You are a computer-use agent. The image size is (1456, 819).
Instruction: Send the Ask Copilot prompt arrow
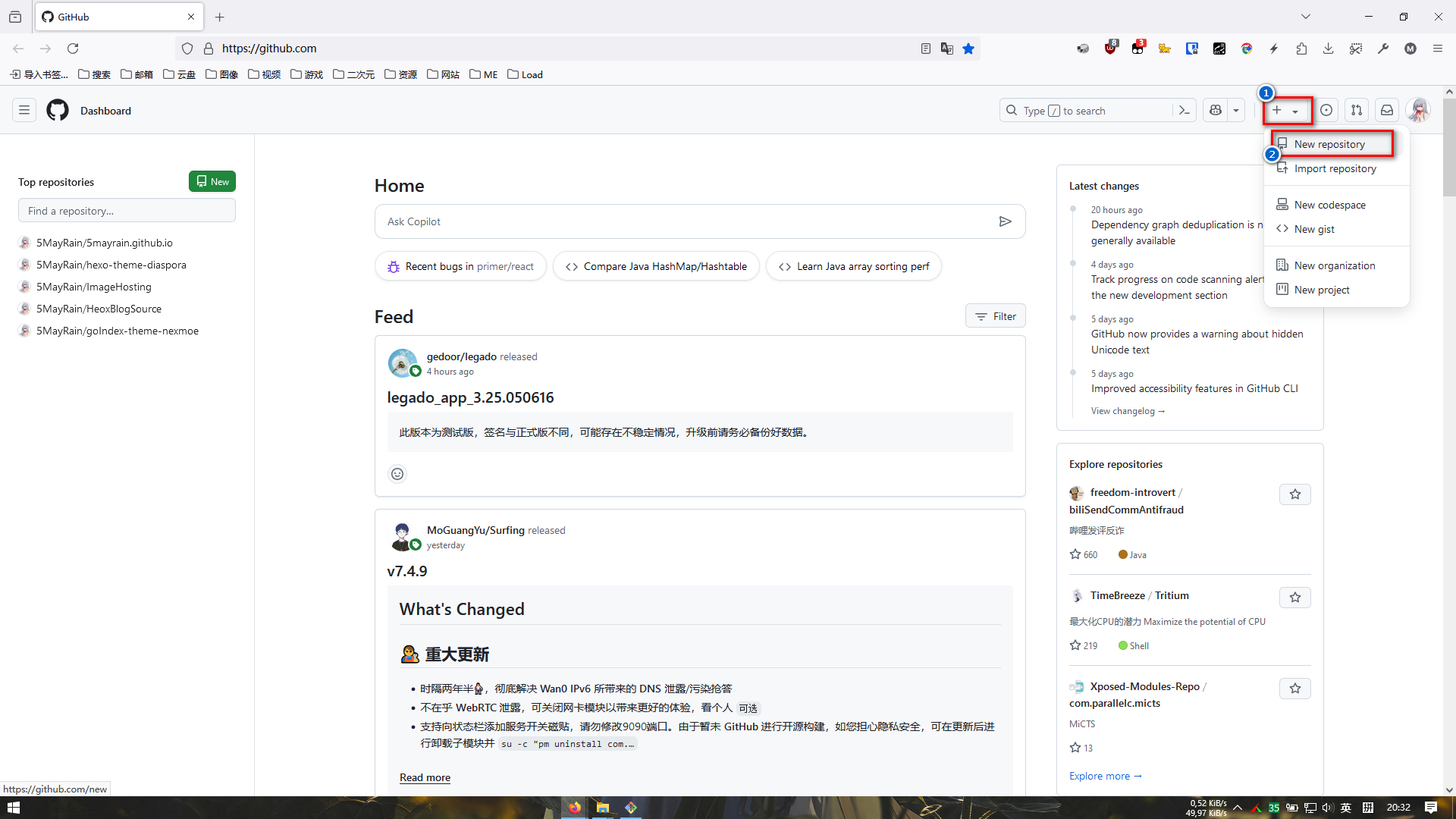click(1005, 221)
